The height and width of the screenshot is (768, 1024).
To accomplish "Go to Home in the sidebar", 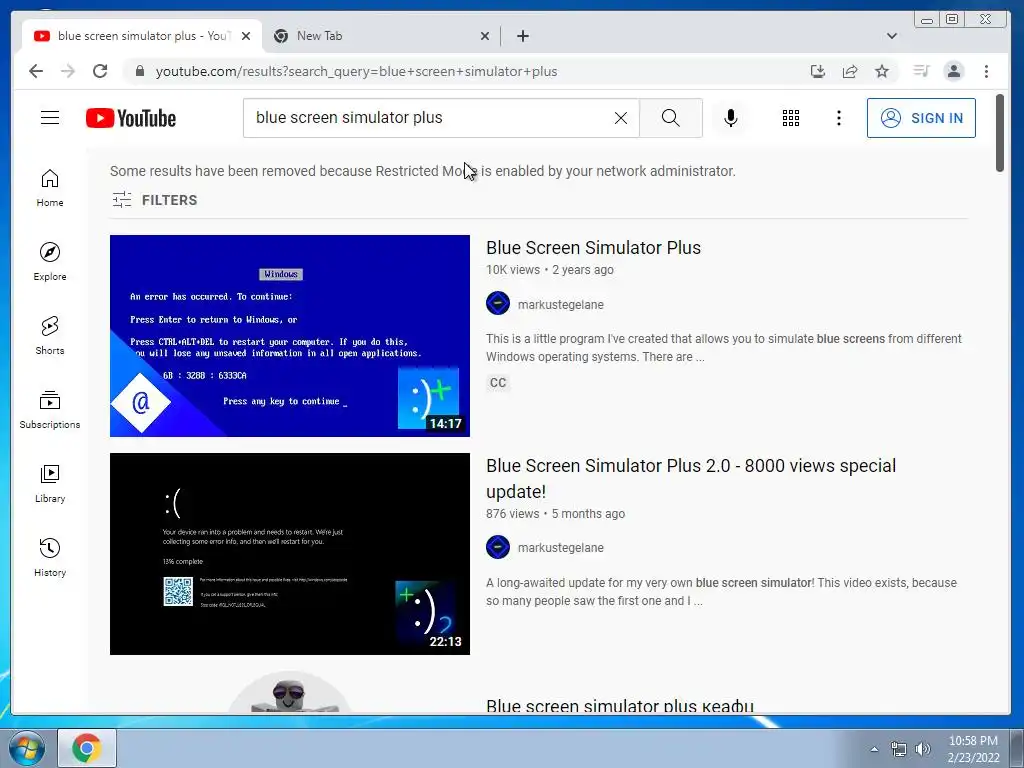I will point(50,188).
